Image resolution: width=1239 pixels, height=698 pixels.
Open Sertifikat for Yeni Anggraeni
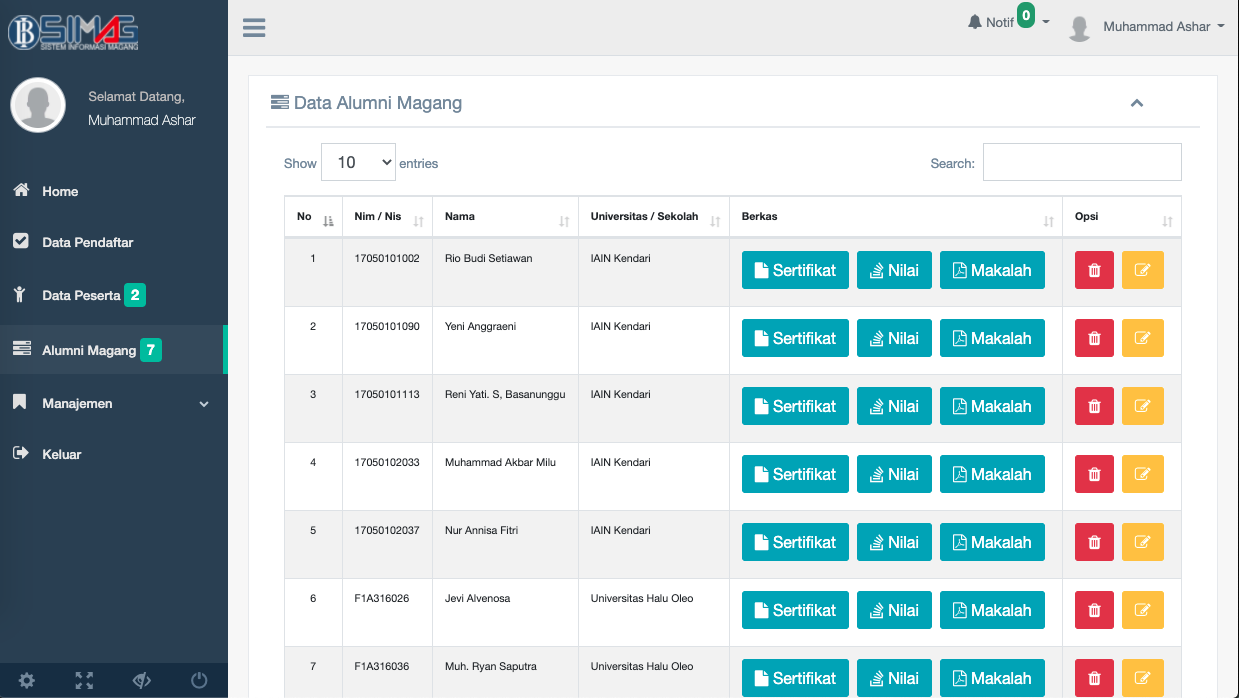(x=795, y=338)
